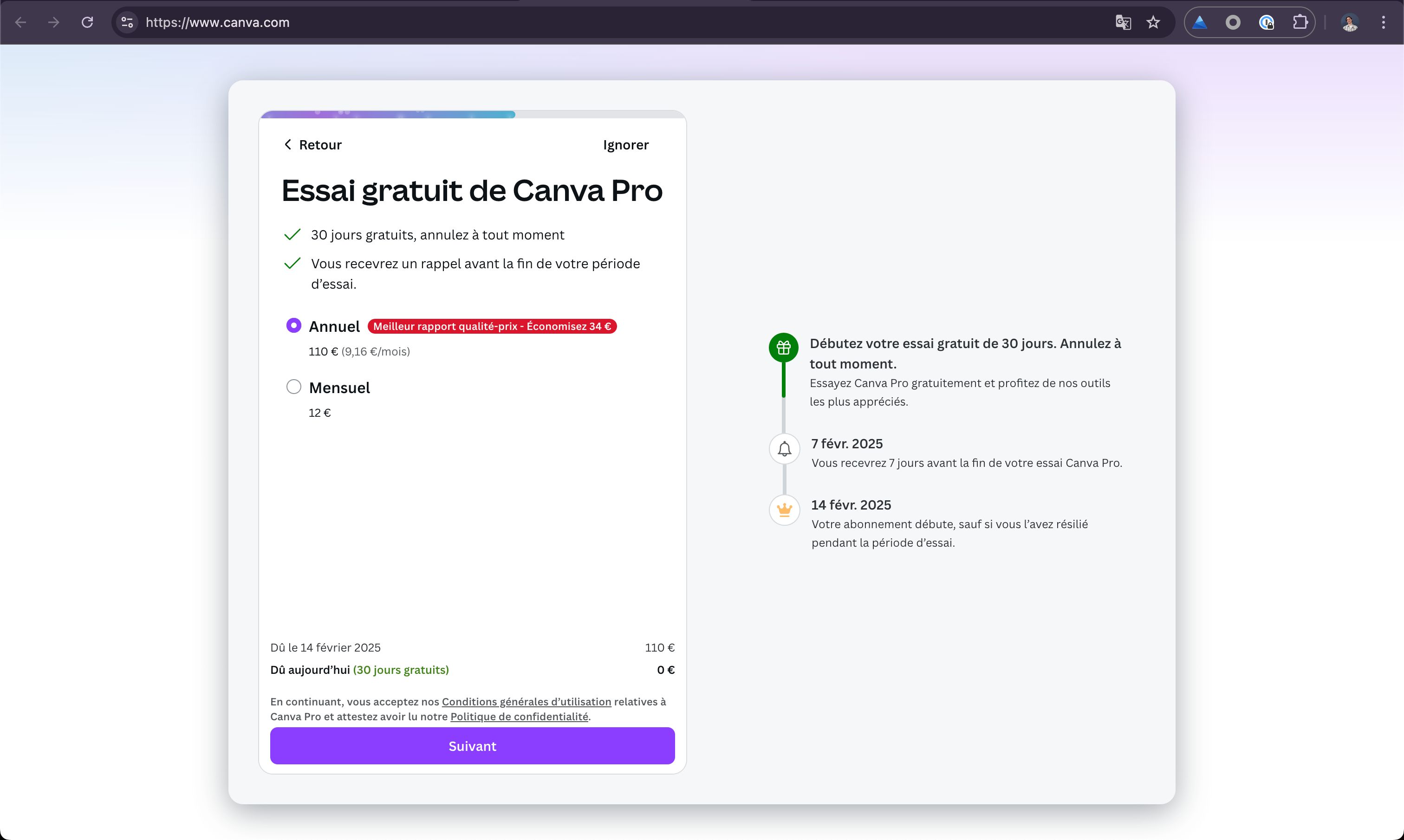Screen dimensions: 1404x840
Task: Click "Essayez Canva Pro gratuitement" description
Action: tap(960, 392)
